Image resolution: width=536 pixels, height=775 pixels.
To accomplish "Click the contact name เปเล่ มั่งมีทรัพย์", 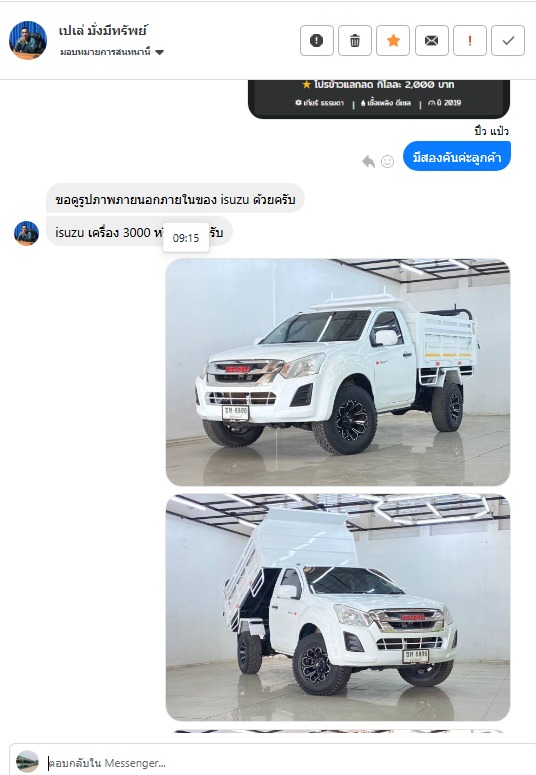I will 103,31.
